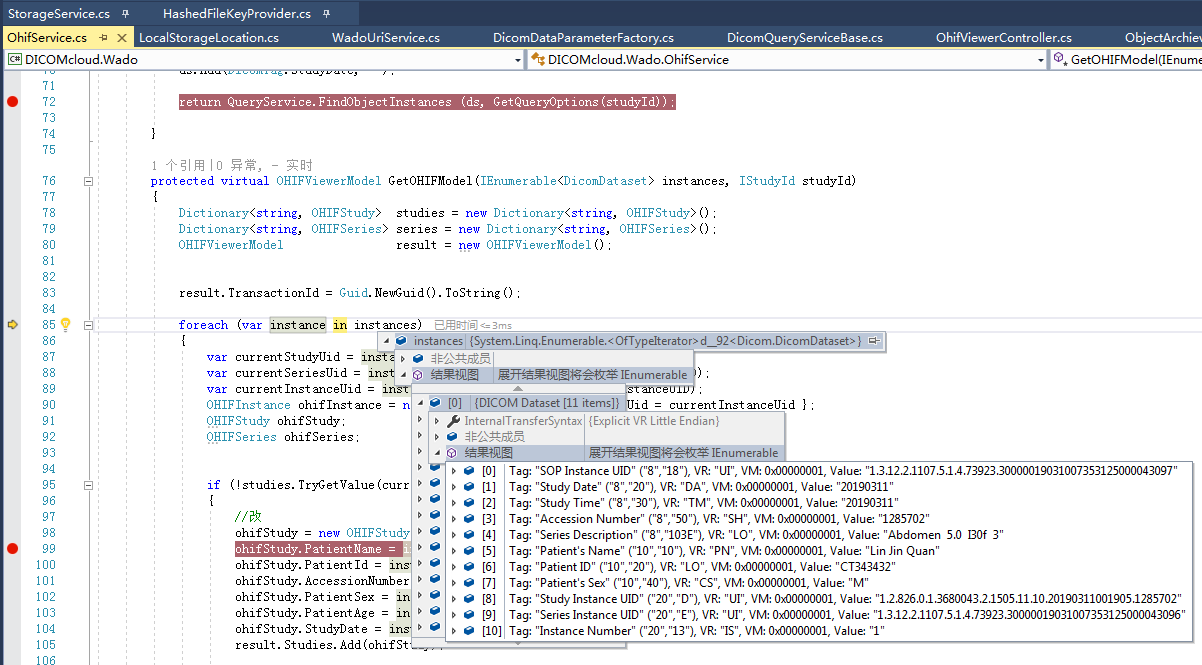
Task: Click the references count link above GetOHIFModel
Action: click(x=178, y=165)
